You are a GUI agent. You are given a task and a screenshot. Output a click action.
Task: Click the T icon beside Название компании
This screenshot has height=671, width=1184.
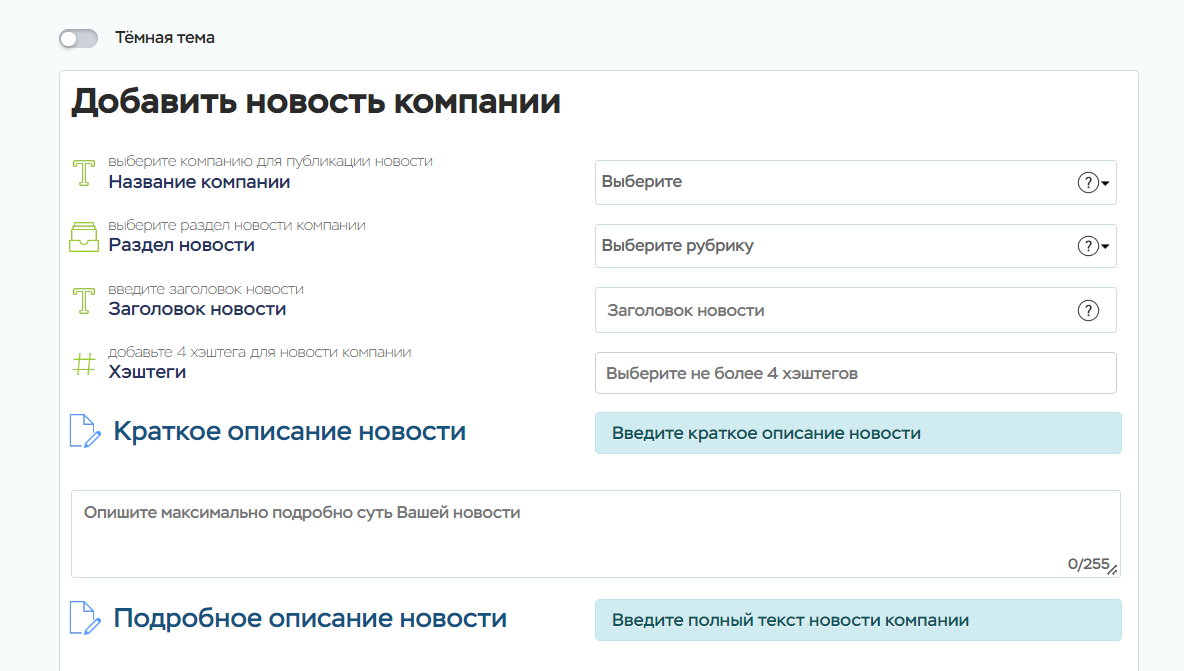point(85,173)
